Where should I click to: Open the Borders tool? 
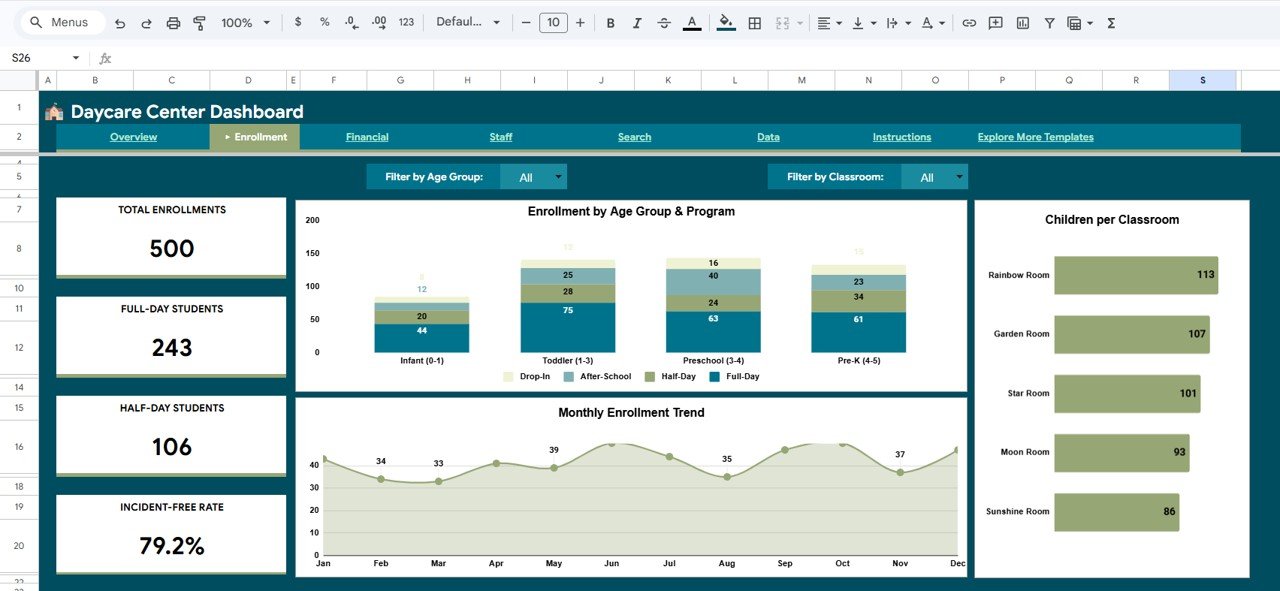tap(755, 22)
